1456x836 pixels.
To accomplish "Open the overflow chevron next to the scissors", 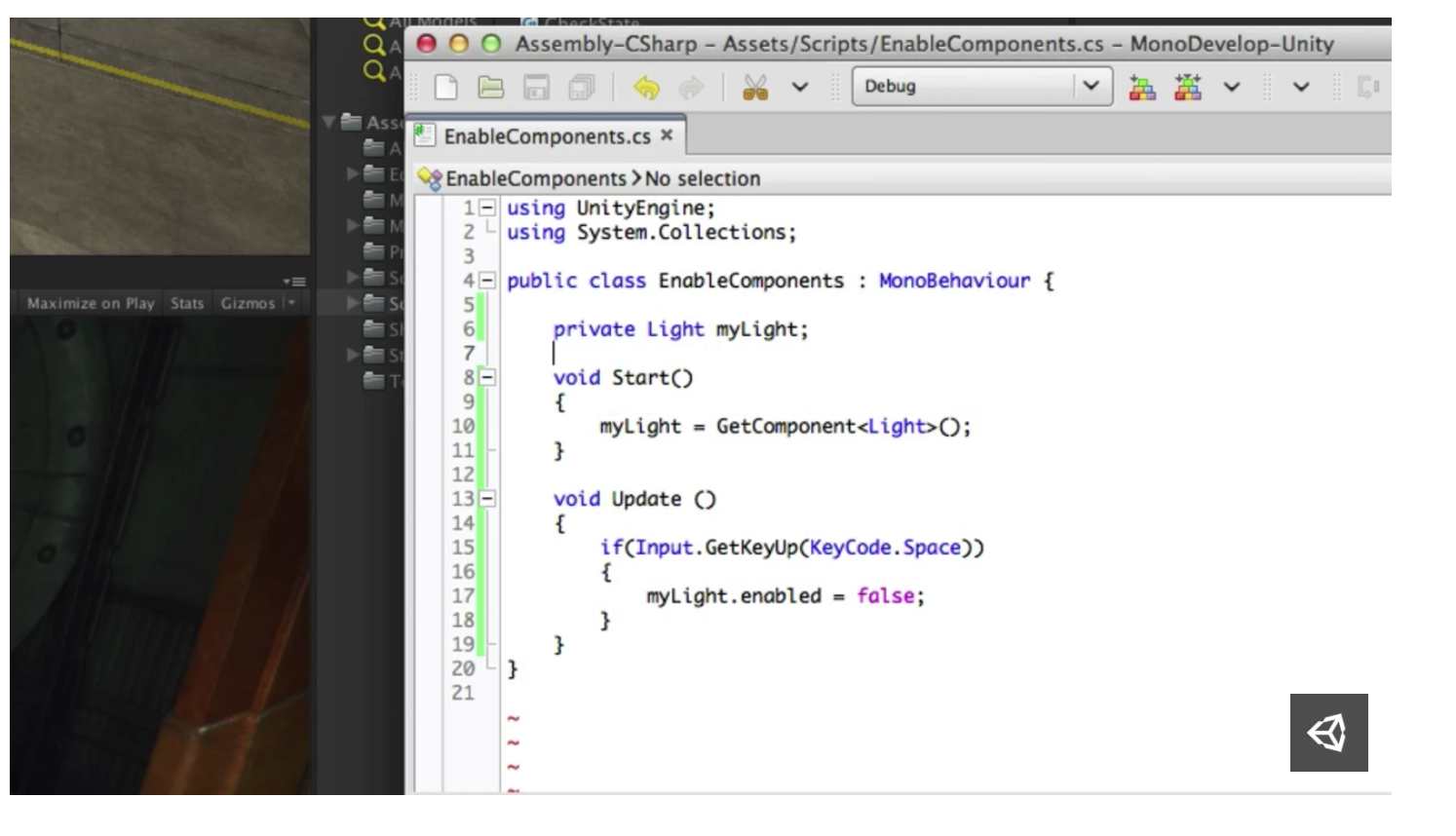I will click(x=800, y=88).
